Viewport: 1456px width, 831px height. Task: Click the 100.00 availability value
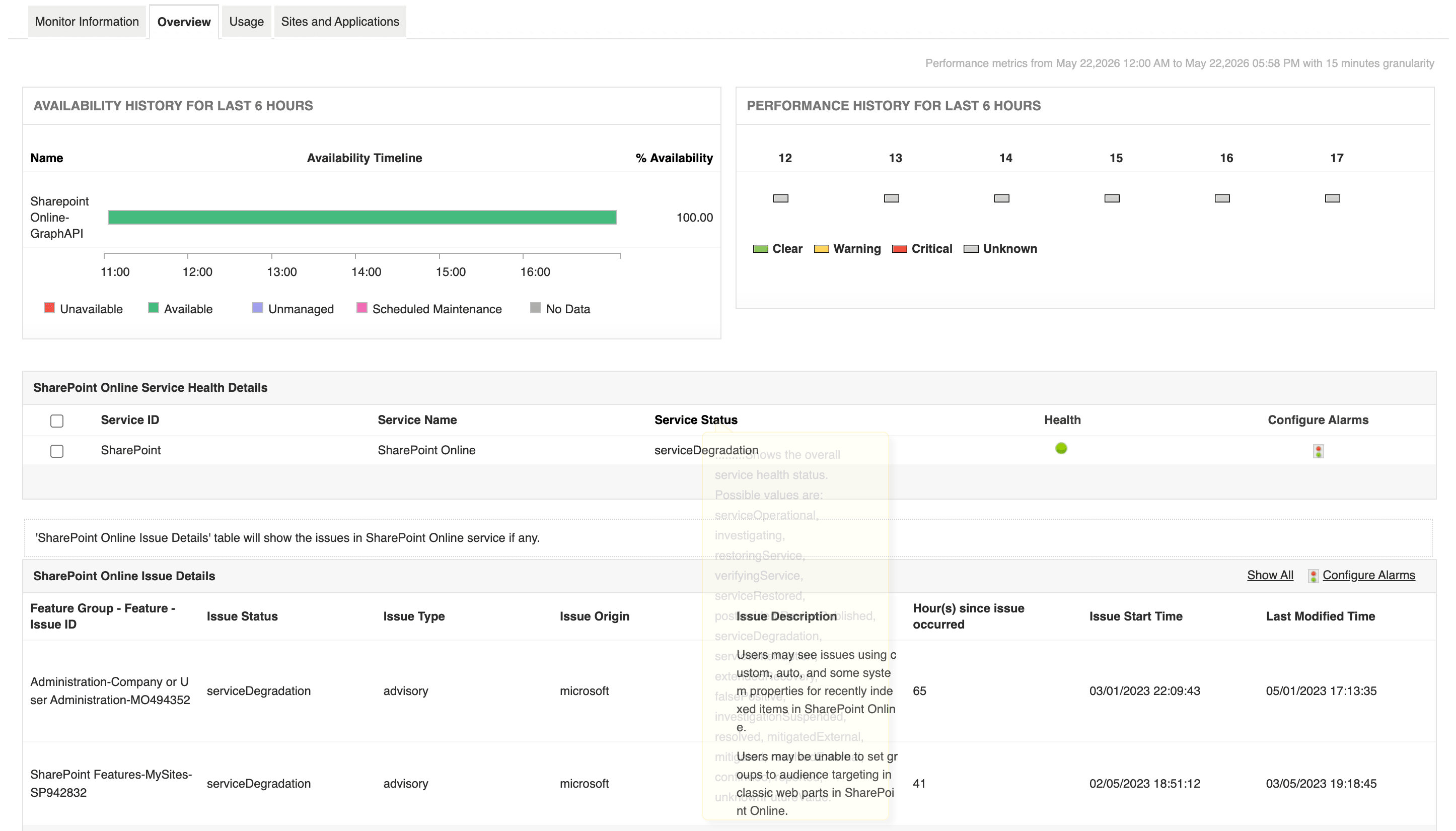(x=694, y=218)
